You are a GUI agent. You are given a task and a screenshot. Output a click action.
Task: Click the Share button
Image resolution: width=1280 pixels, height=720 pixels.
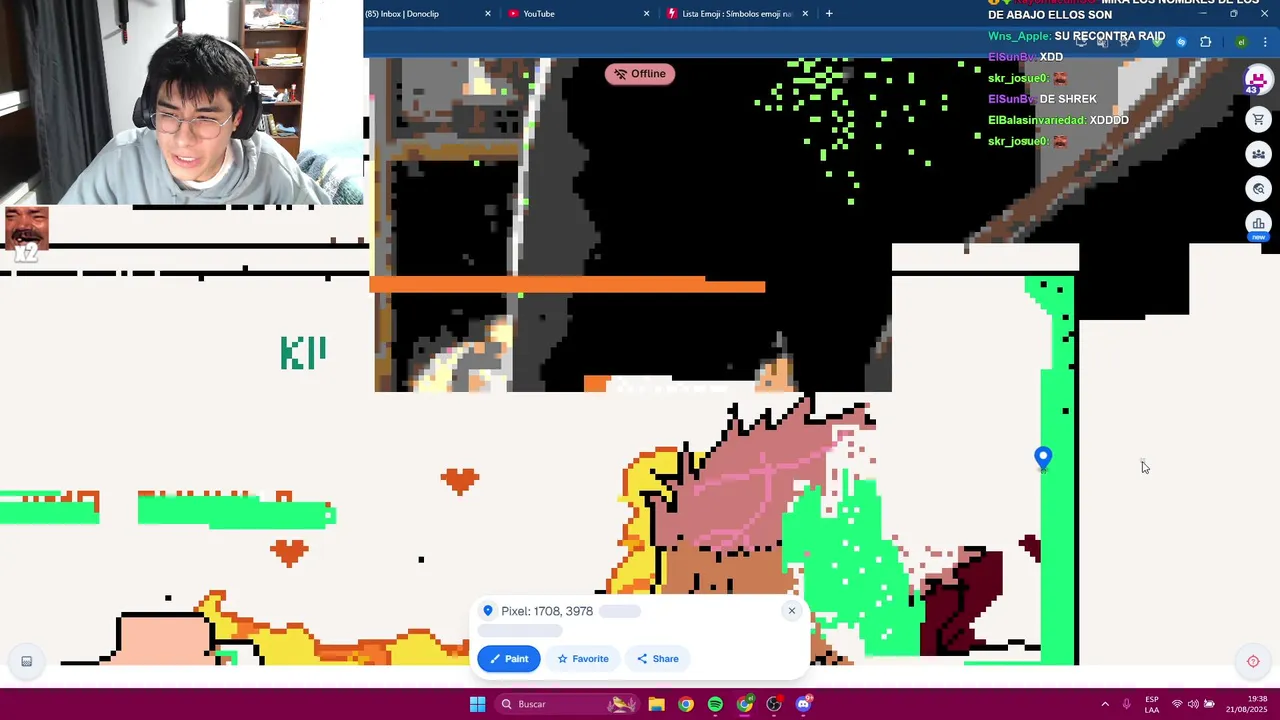[657, 659]
